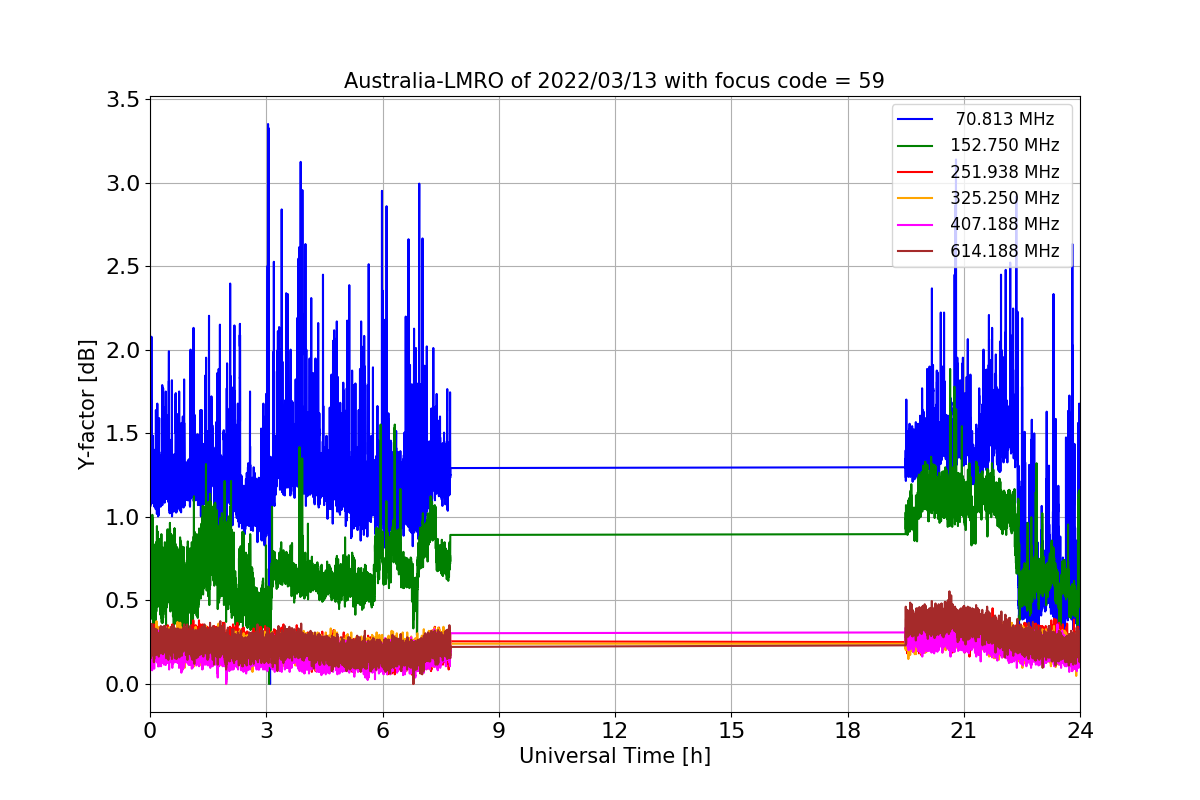Click the orange legend line sample
The height and width of the screenshot is (800, 1200).
point(917,198)
